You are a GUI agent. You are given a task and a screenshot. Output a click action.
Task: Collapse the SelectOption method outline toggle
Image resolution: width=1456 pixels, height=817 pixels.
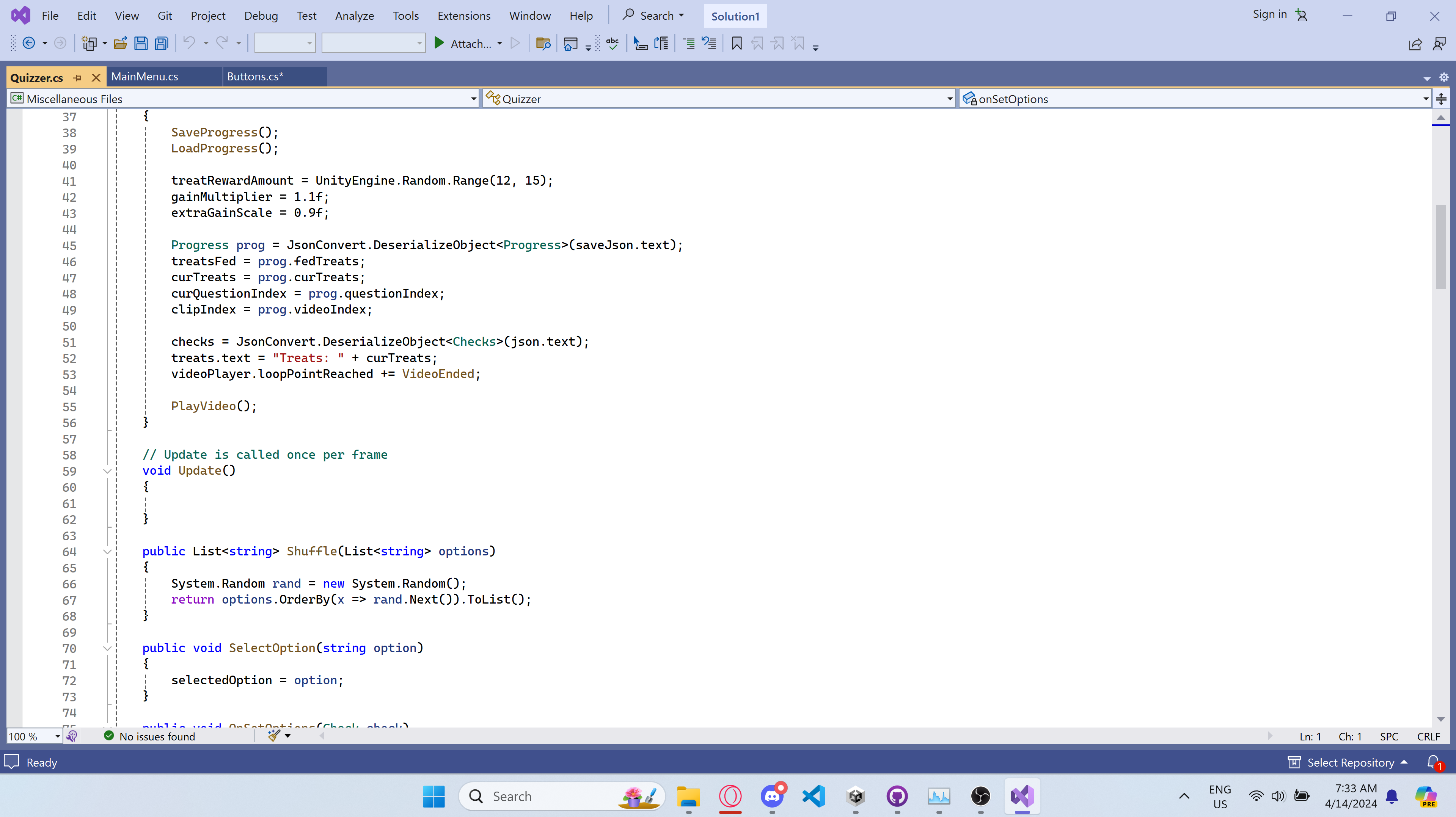[x=107, y=648]
